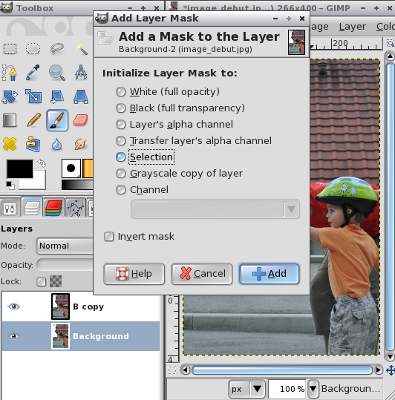Screen dimensions: 395x400
Task: Activate the Paintbrush tool
Action: point(57,120)
